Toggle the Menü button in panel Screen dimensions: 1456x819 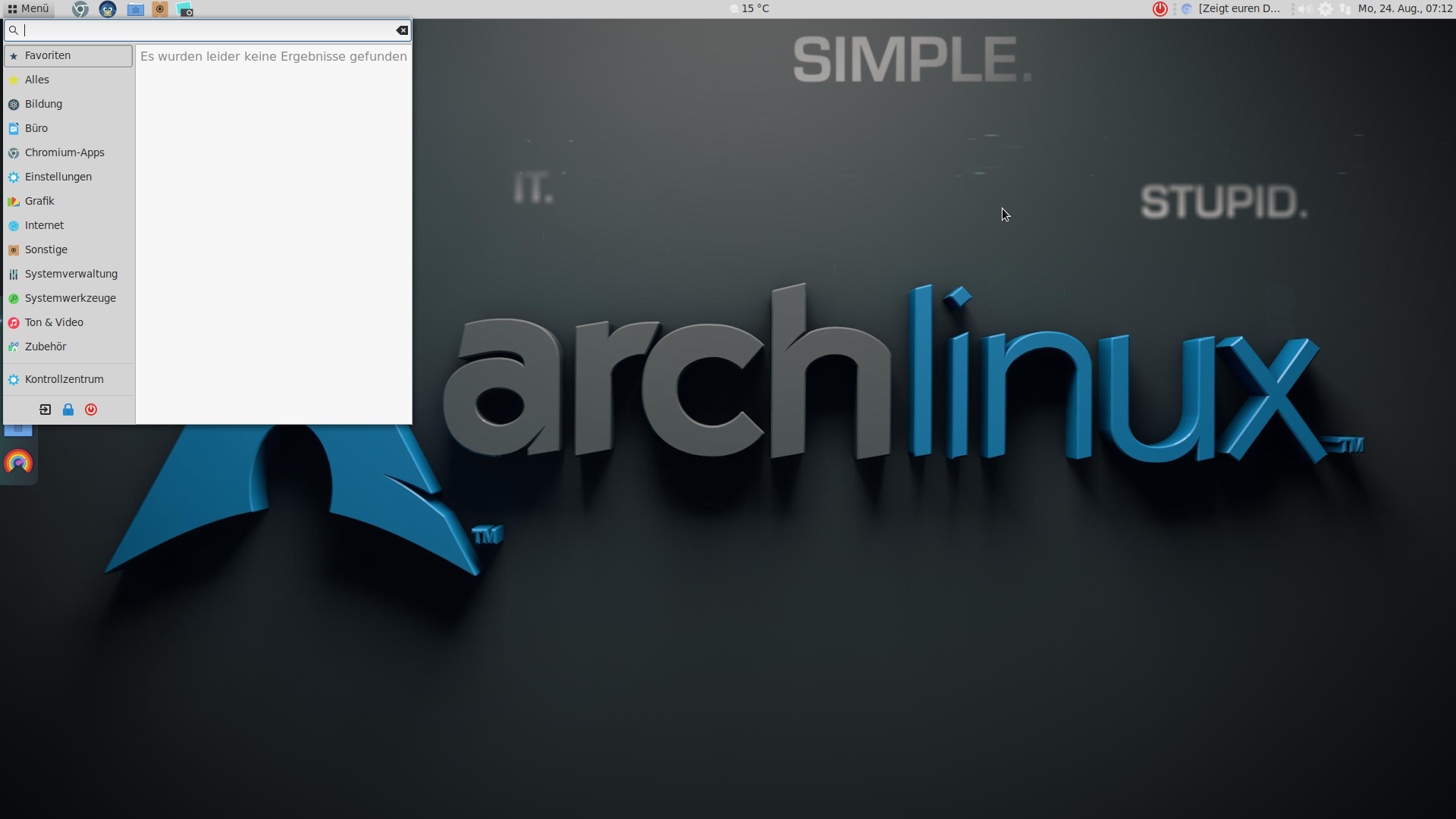click(x=29, y=9)
